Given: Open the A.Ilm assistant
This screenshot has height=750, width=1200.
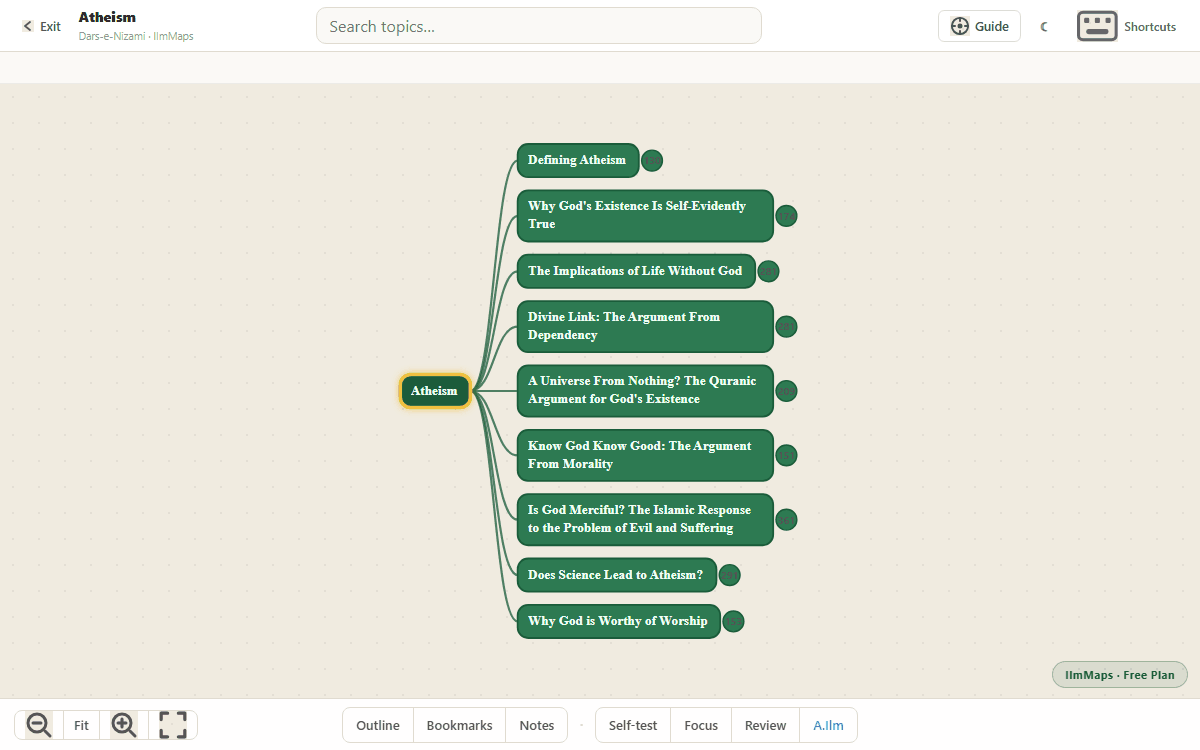Looking at the screenshot, I should coord(828,725).
